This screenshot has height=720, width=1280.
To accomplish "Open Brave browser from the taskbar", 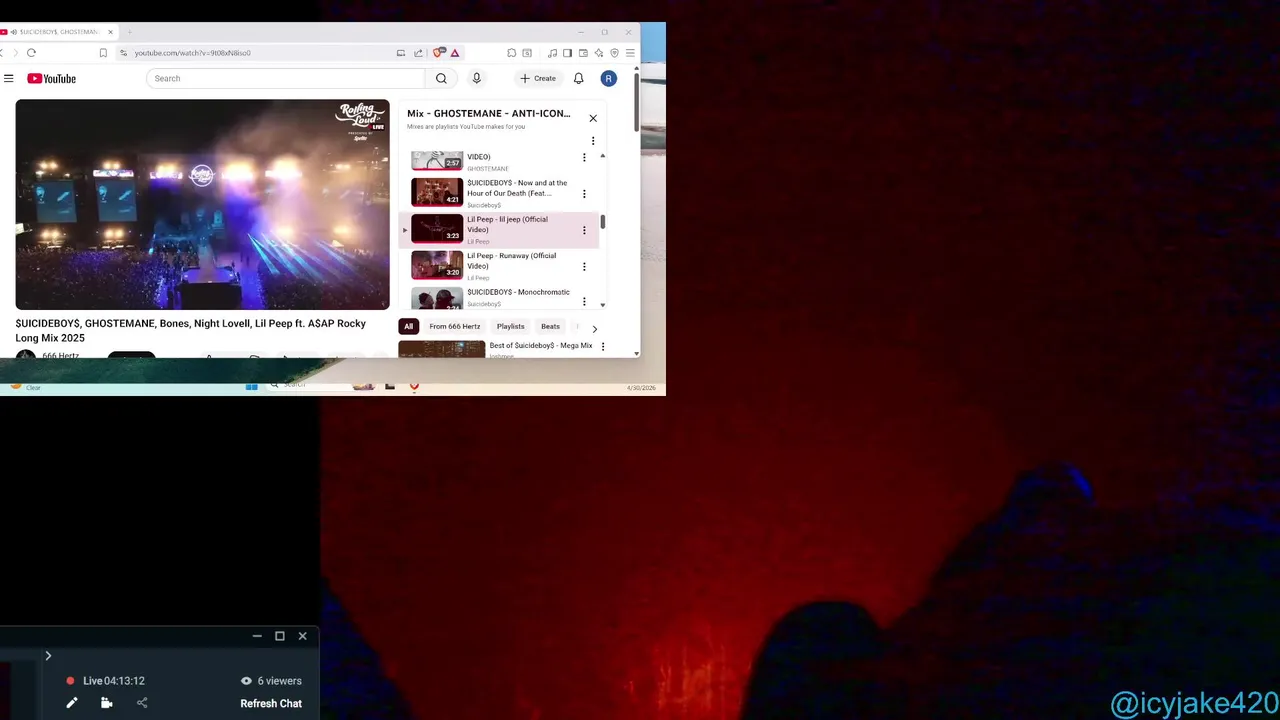I will 414,386.
